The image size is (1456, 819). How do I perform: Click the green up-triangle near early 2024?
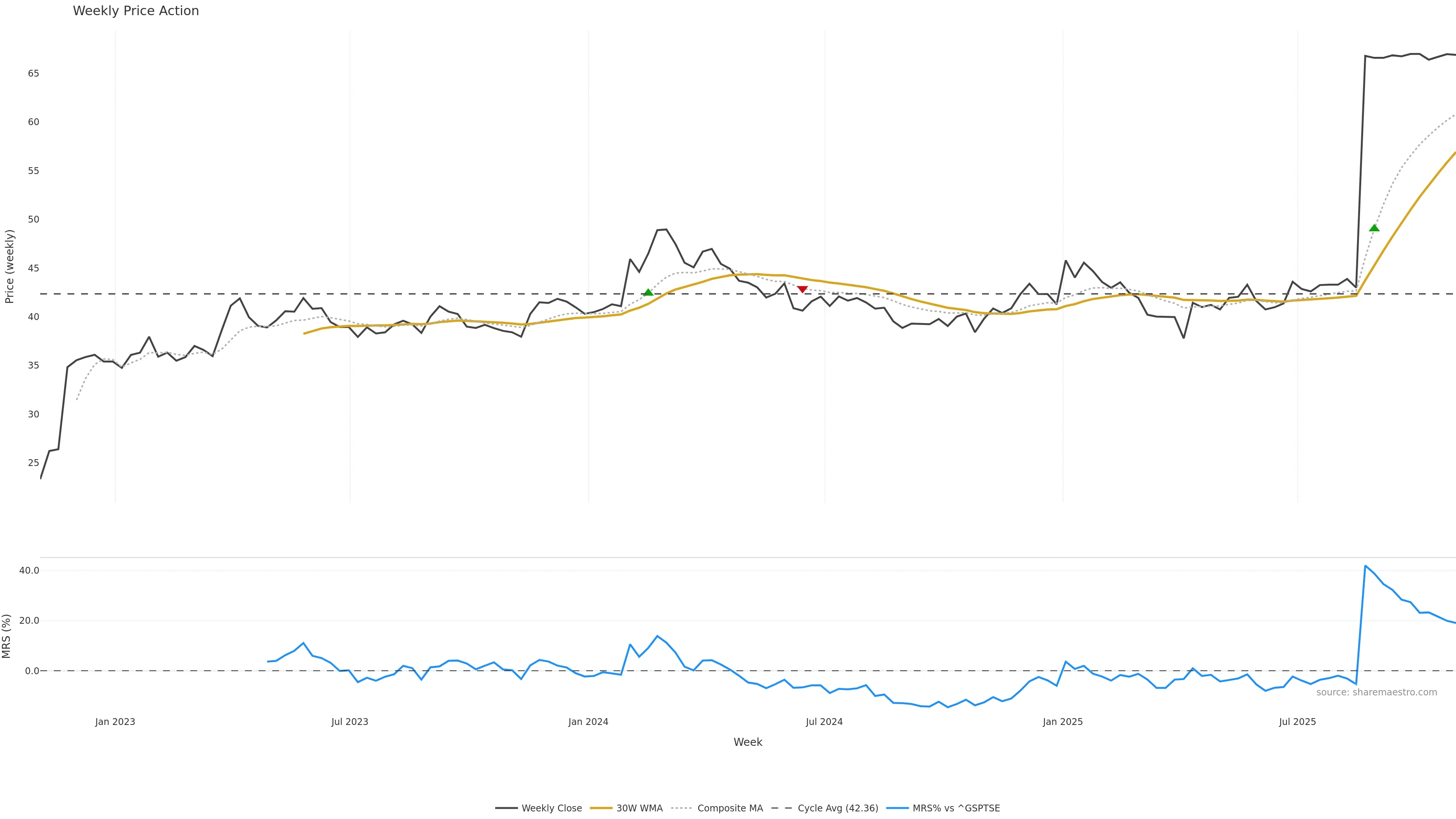648,292
